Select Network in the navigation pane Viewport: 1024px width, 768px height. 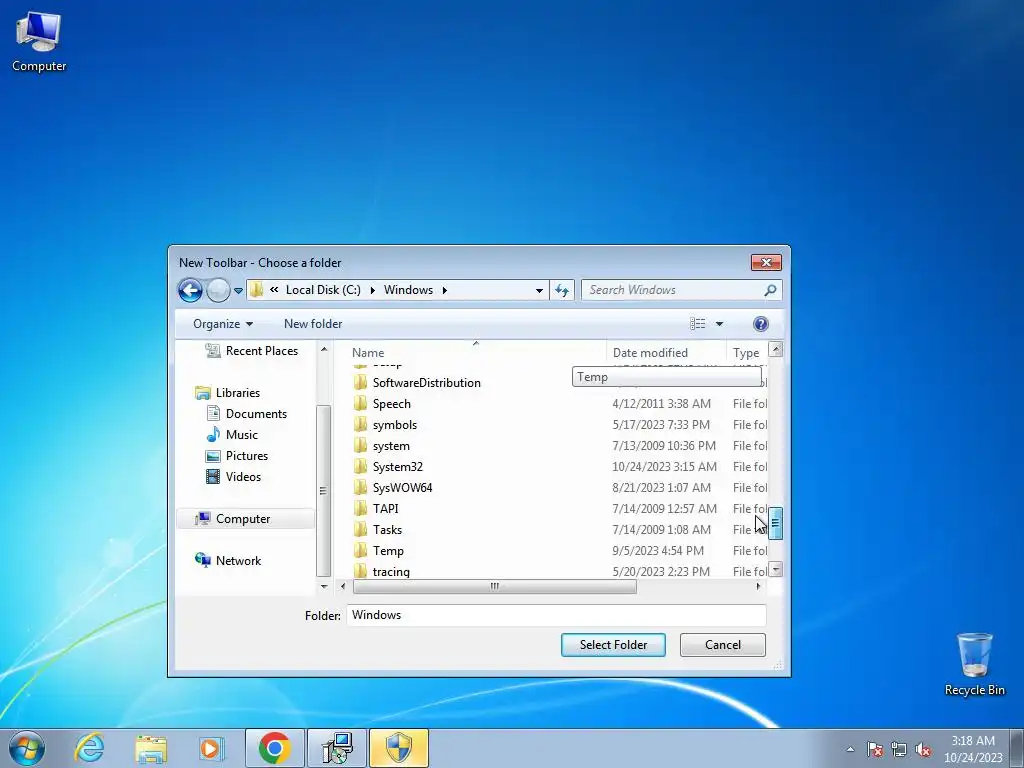[x=229, y=560]
